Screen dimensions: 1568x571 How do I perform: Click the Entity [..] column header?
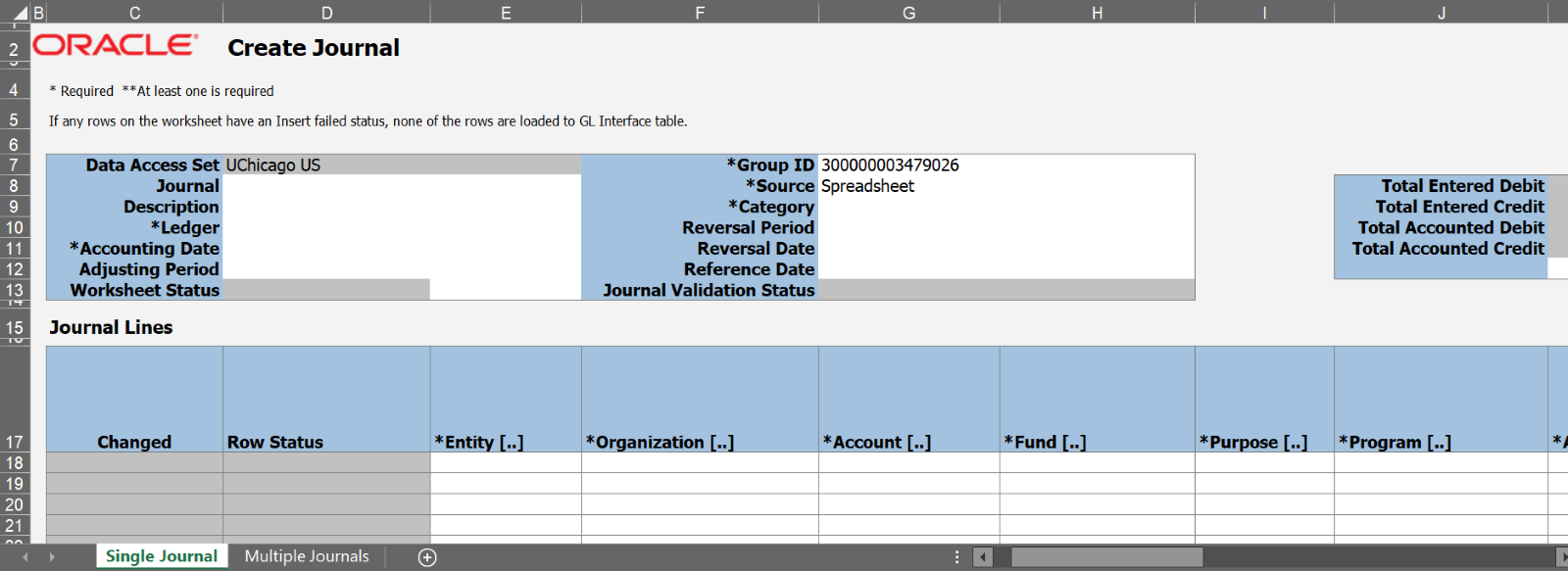click(x=506, y=400)
